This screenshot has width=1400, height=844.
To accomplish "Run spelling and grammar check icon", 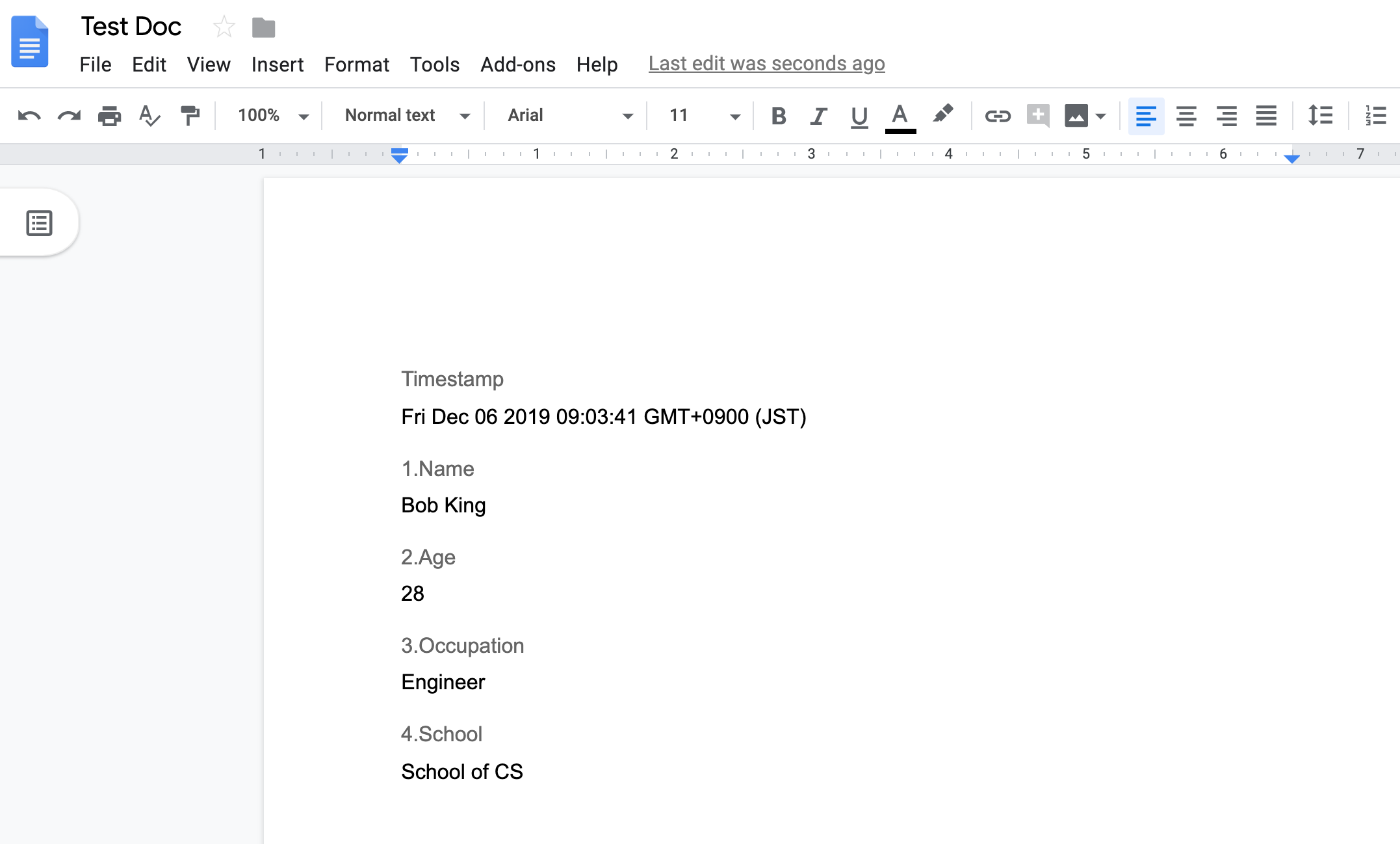I will click(149, 116).
